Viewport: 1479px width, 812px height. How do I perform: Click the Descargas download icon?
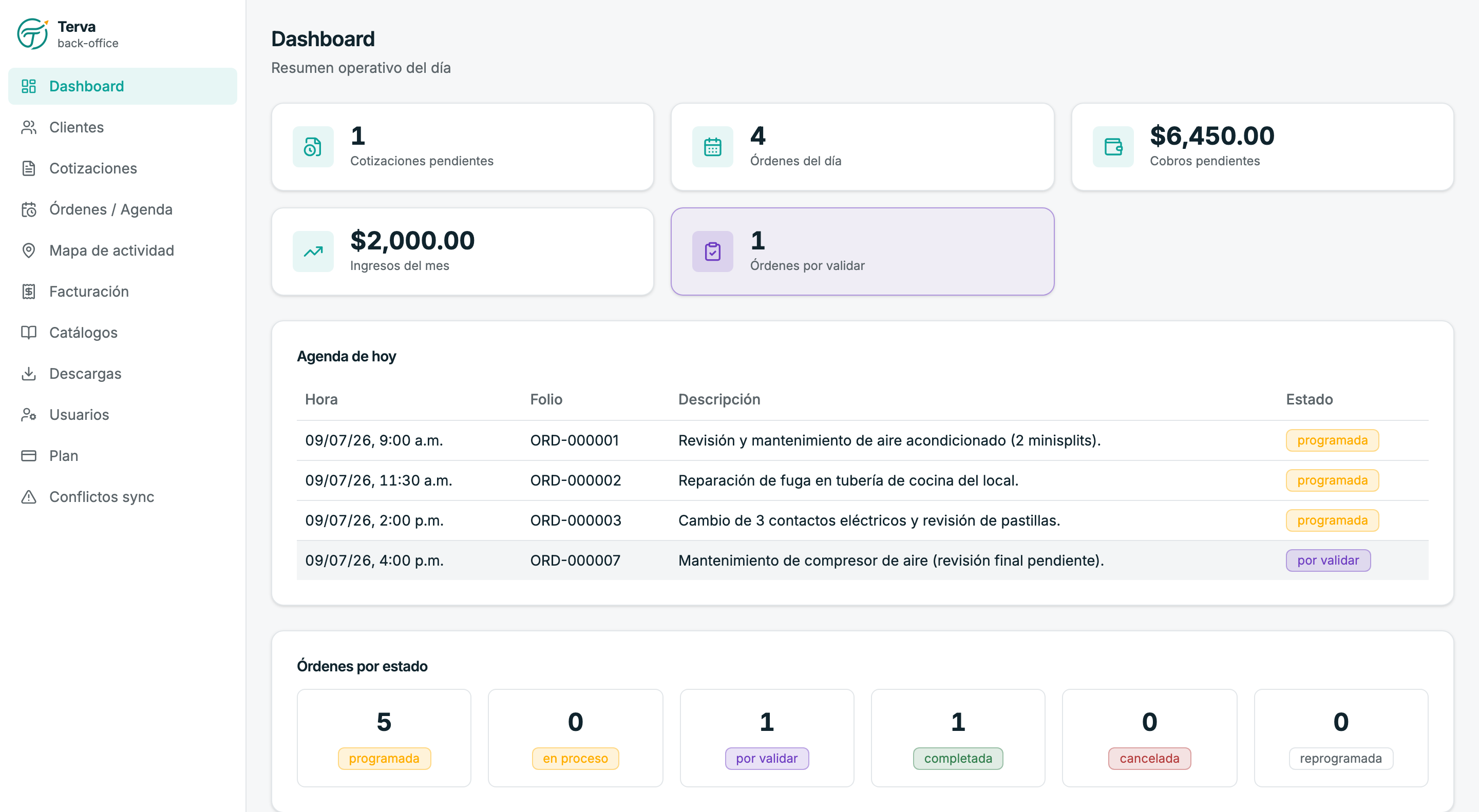29,374
